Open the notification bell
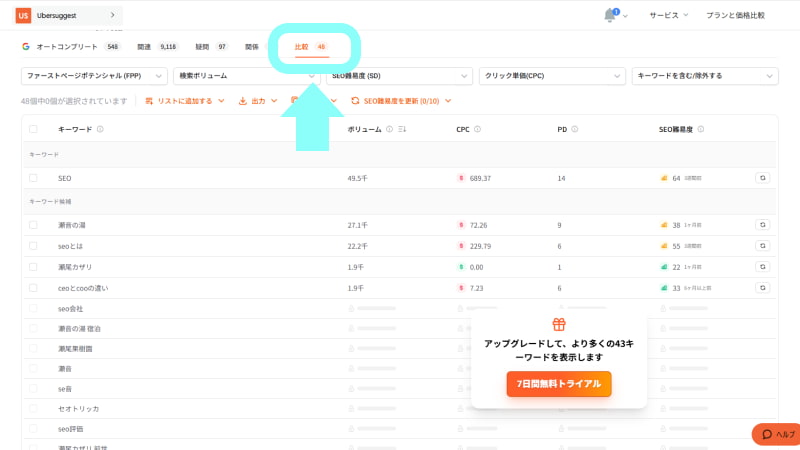 click(610, 15)
